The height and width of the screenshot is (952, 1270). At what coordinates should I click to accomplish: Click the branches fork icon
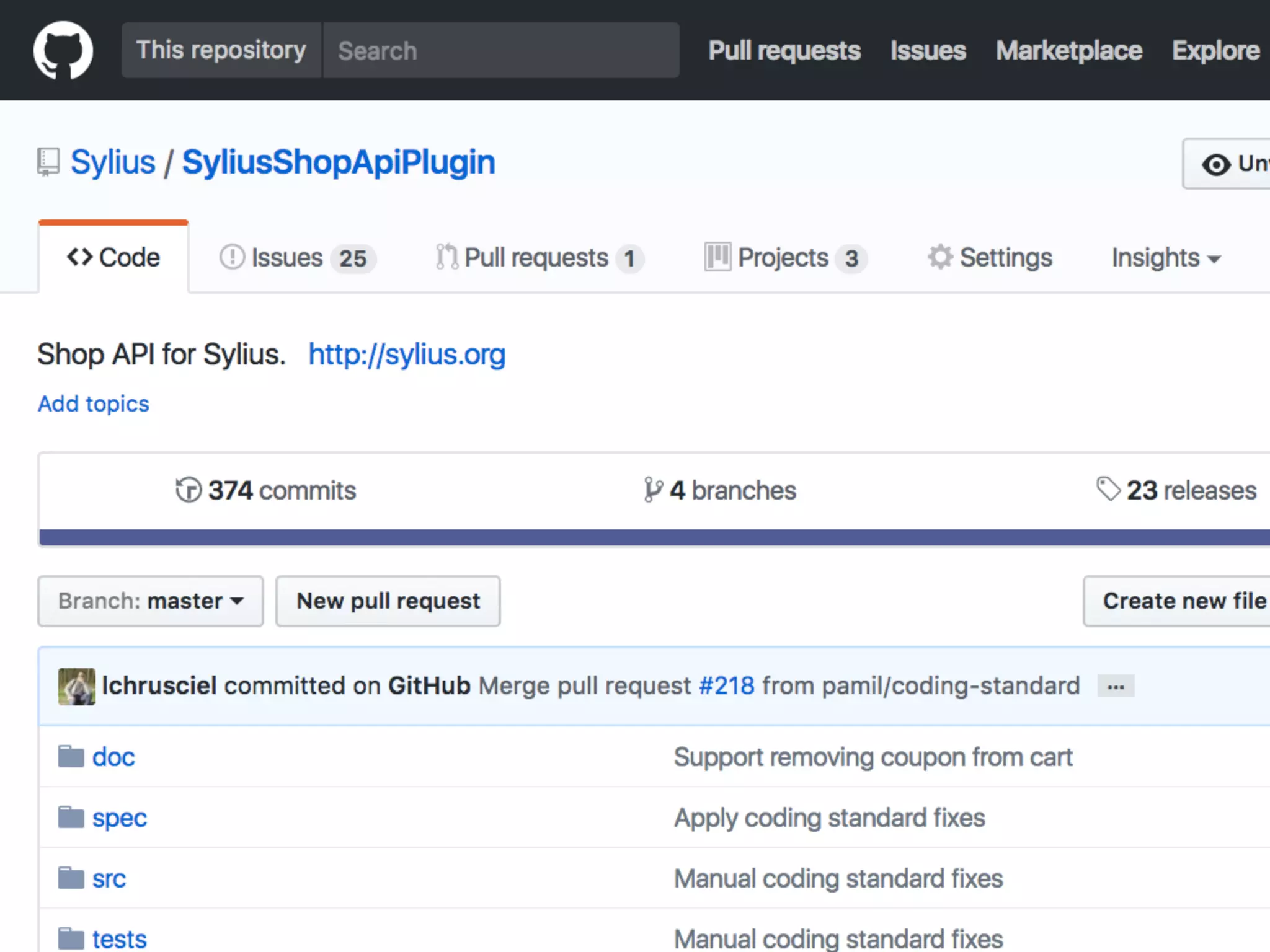tap(653, 490)
